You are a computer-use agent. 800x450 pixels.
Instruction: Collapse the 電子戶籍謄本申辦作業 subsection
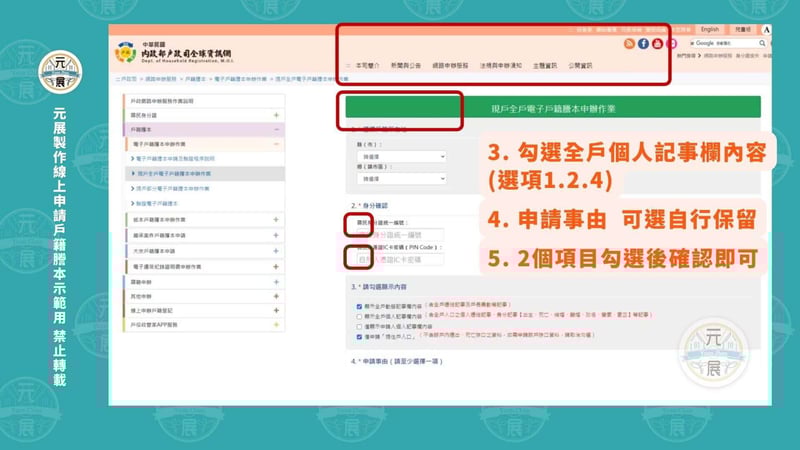[276, 144]
